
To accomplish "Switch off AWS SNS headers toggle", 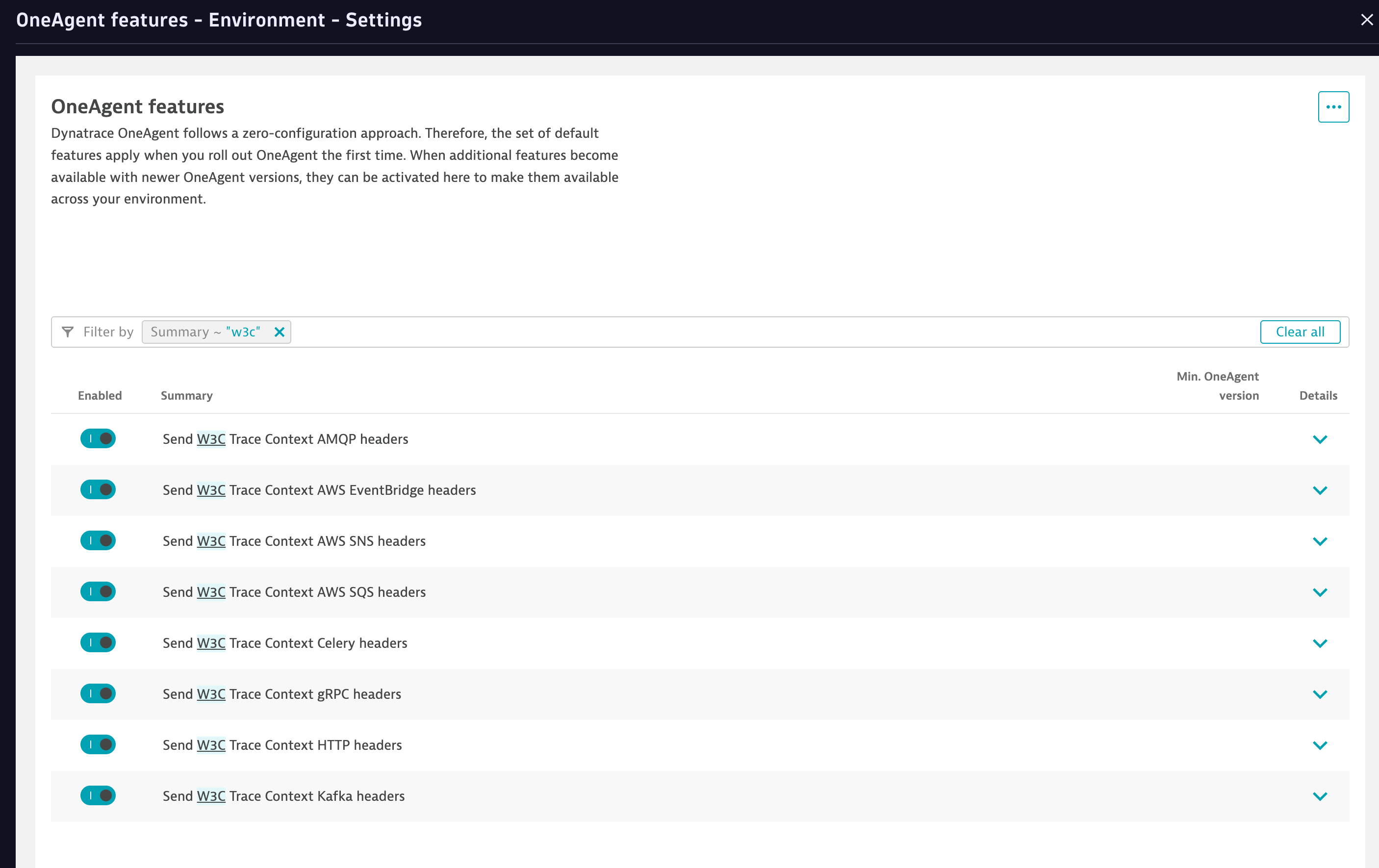I will pyautogui.click(x=98, y=540).
